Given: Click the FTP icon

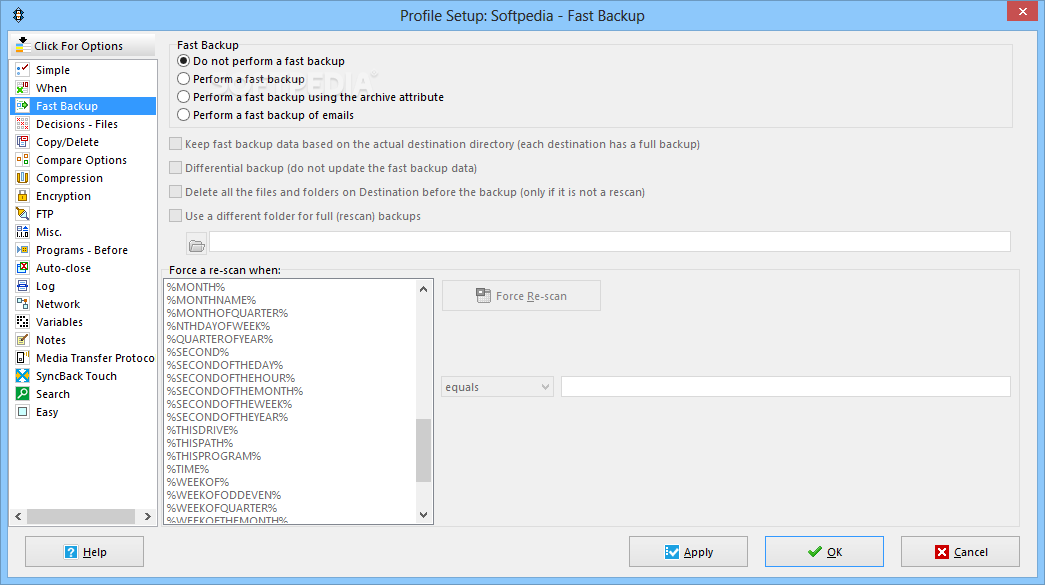Looking at the screenshot, I should coord(23,213).
